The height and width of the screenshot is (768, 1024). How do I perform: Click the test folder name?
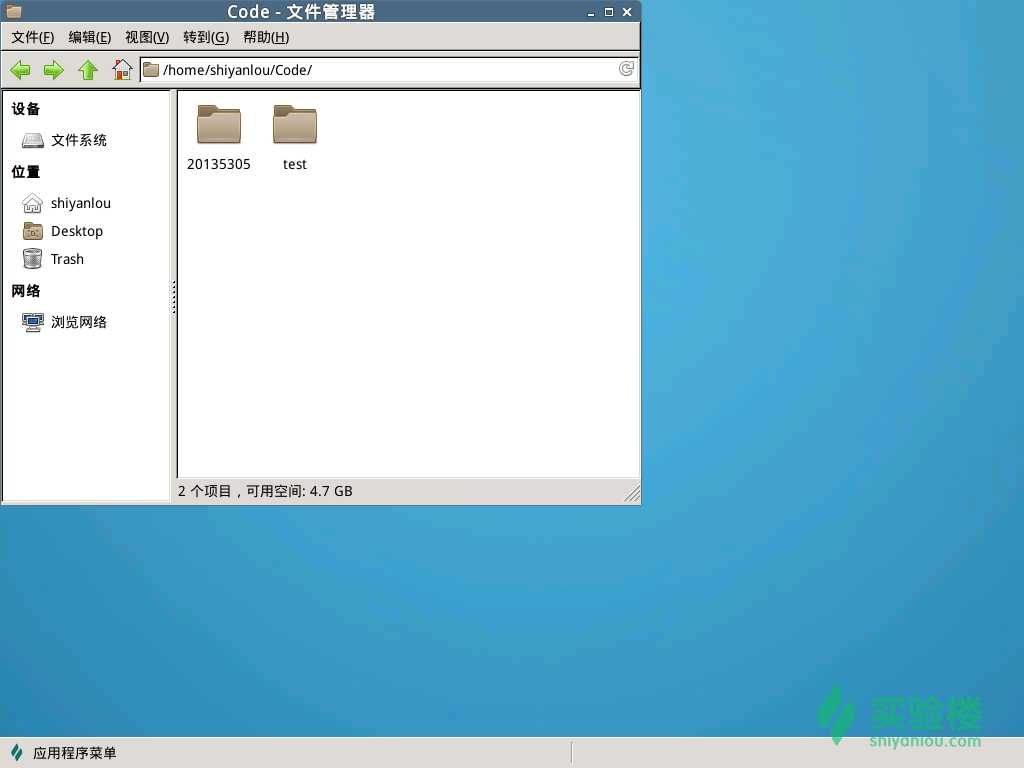[295, 165]
